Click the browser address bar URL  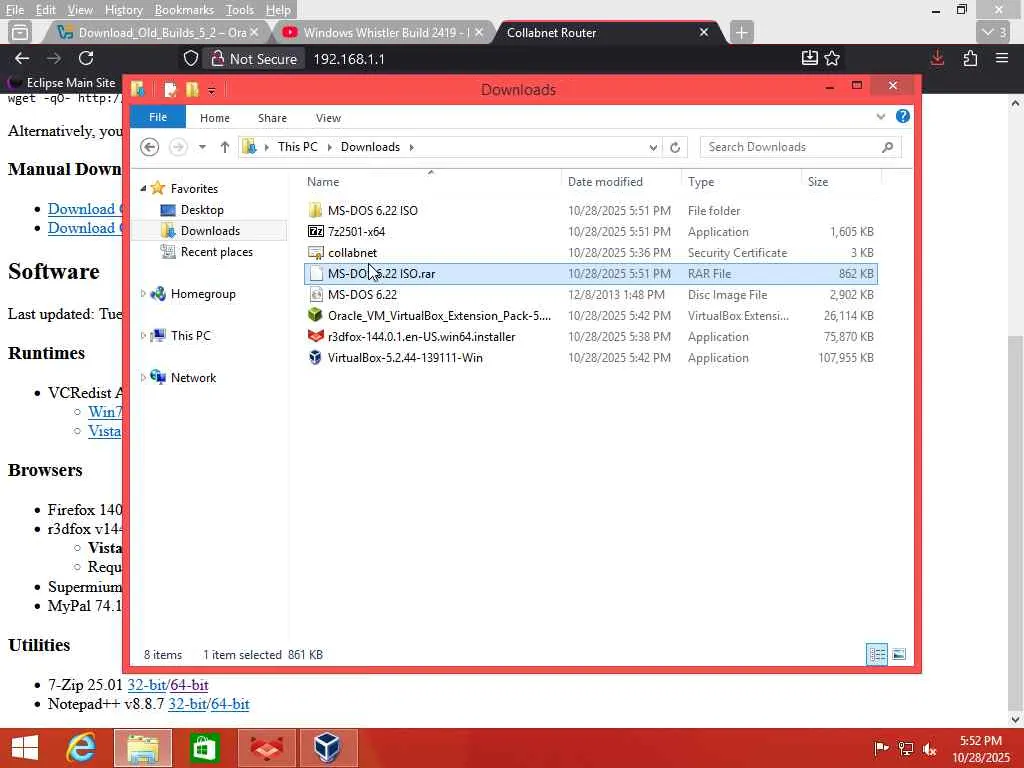349,59
